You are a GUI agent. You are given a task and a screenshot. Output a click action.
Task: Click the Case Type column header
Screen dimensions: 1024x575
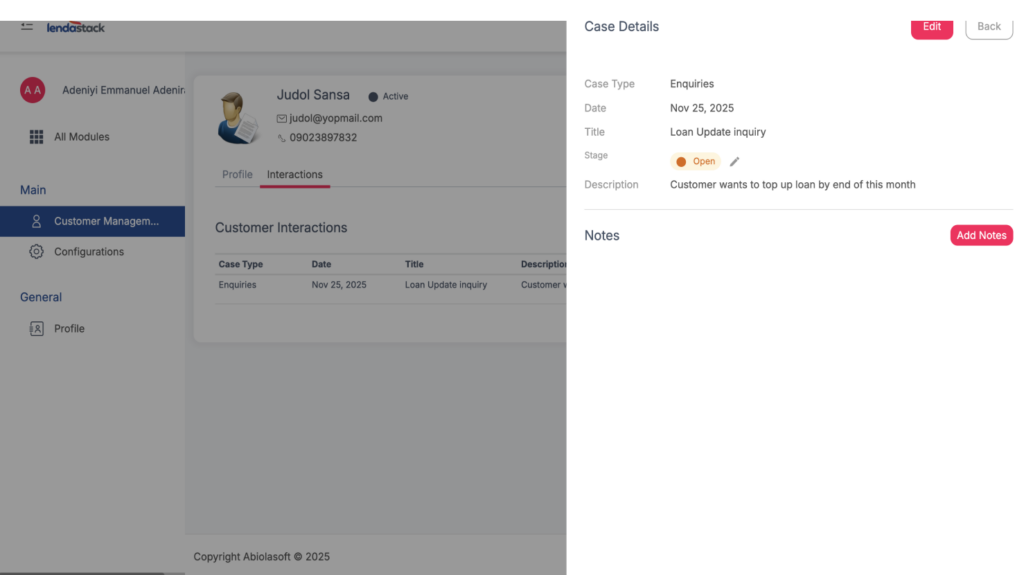pos(241,264)
